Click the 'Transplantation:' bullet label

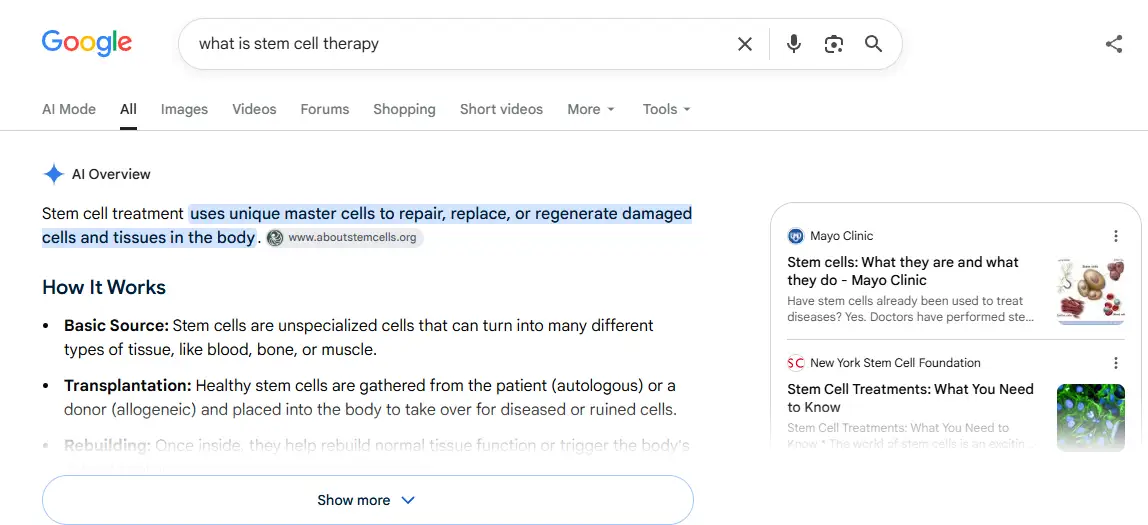127,385
